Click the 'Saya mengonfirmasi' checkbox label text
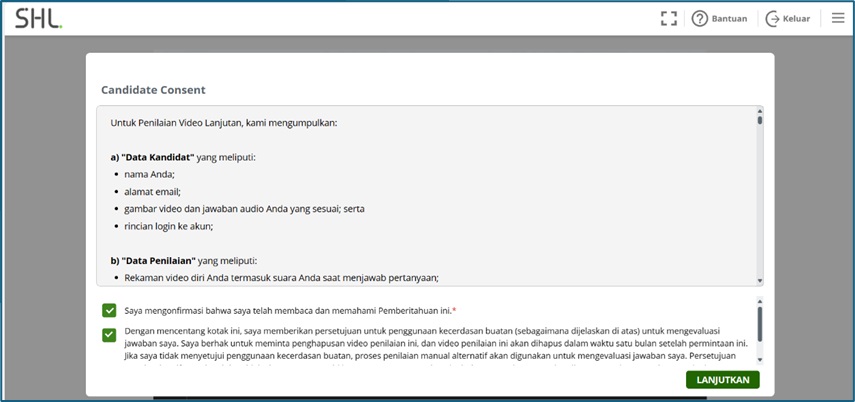855x402 pixels. (290, 310)
